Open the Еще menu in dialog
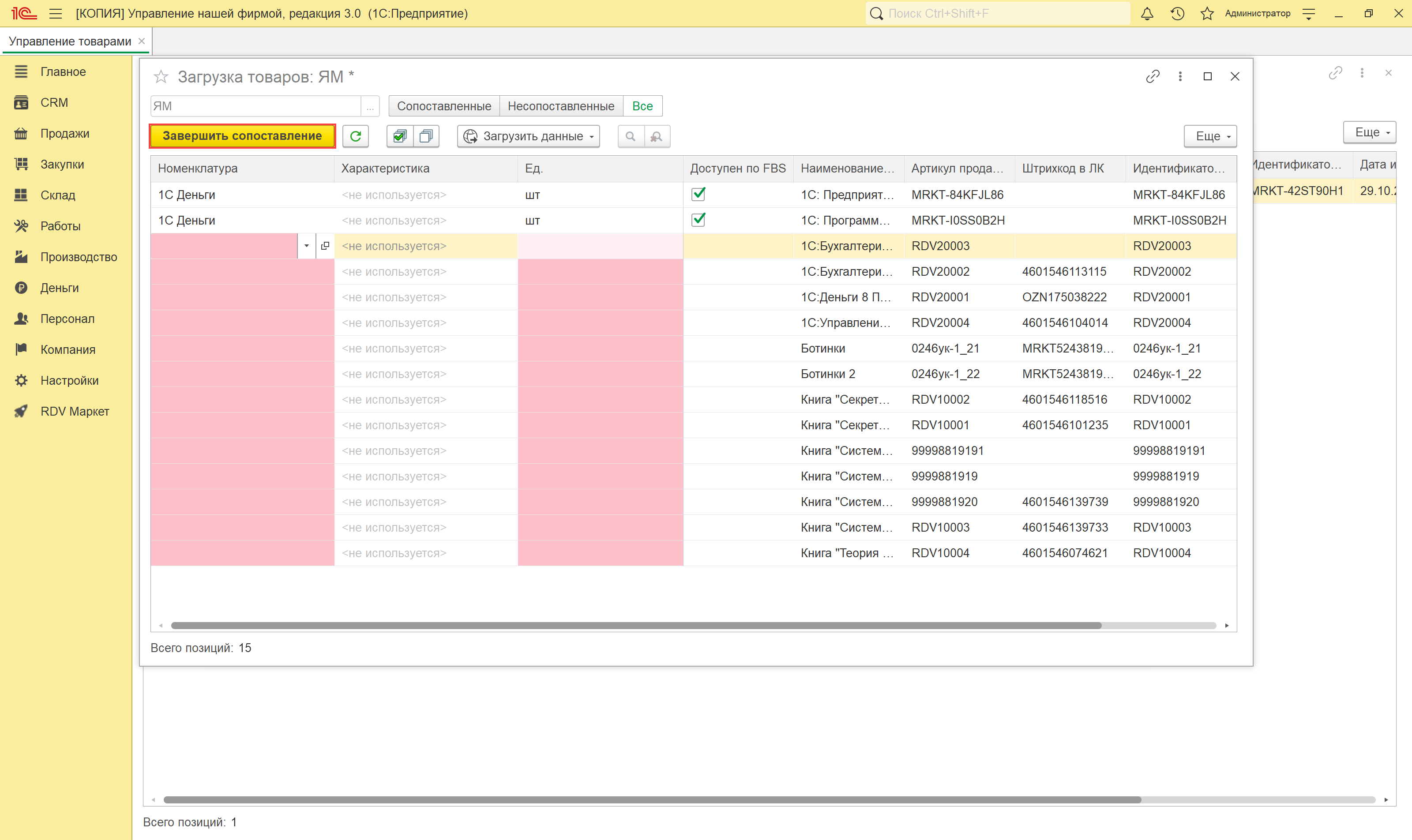 1210,136
